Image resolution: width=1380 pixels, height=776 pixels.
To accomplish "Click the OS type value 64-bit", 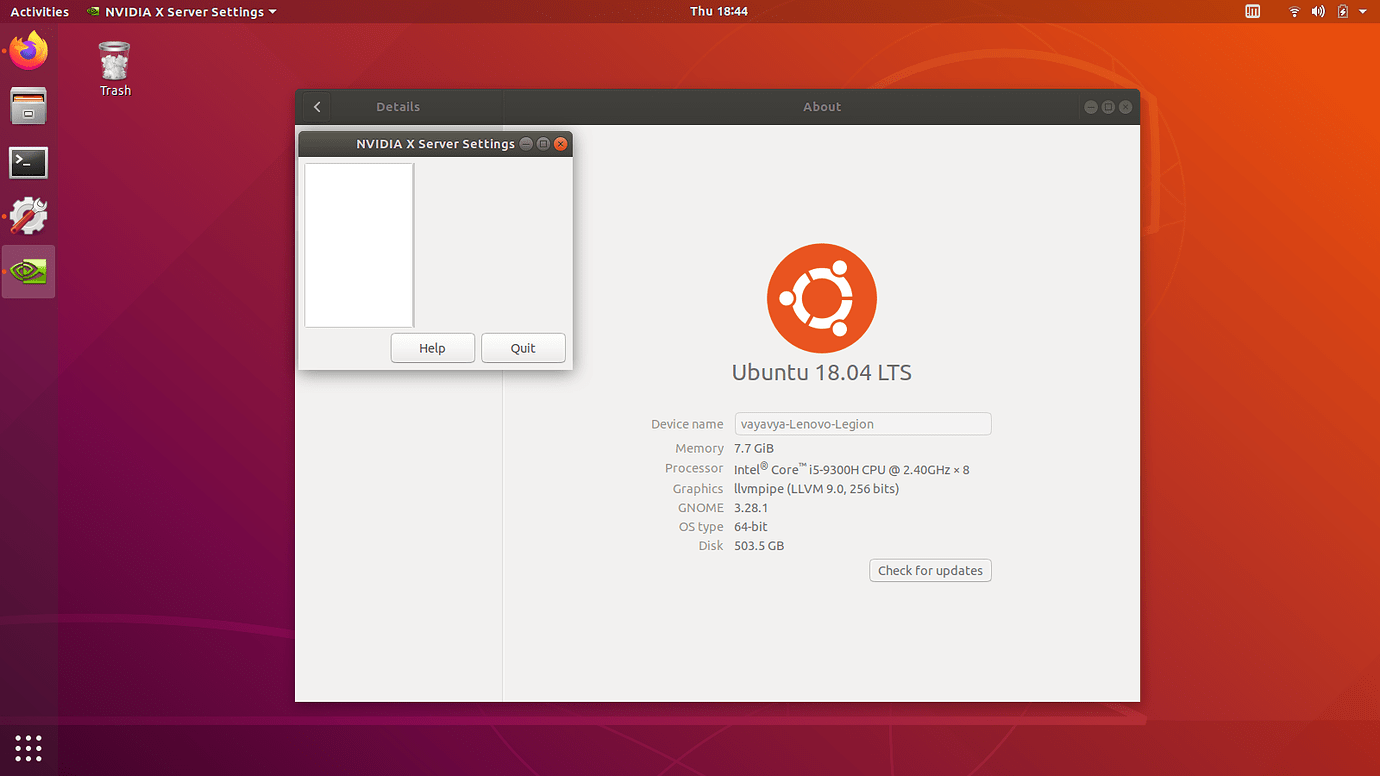I will [751, 527].
